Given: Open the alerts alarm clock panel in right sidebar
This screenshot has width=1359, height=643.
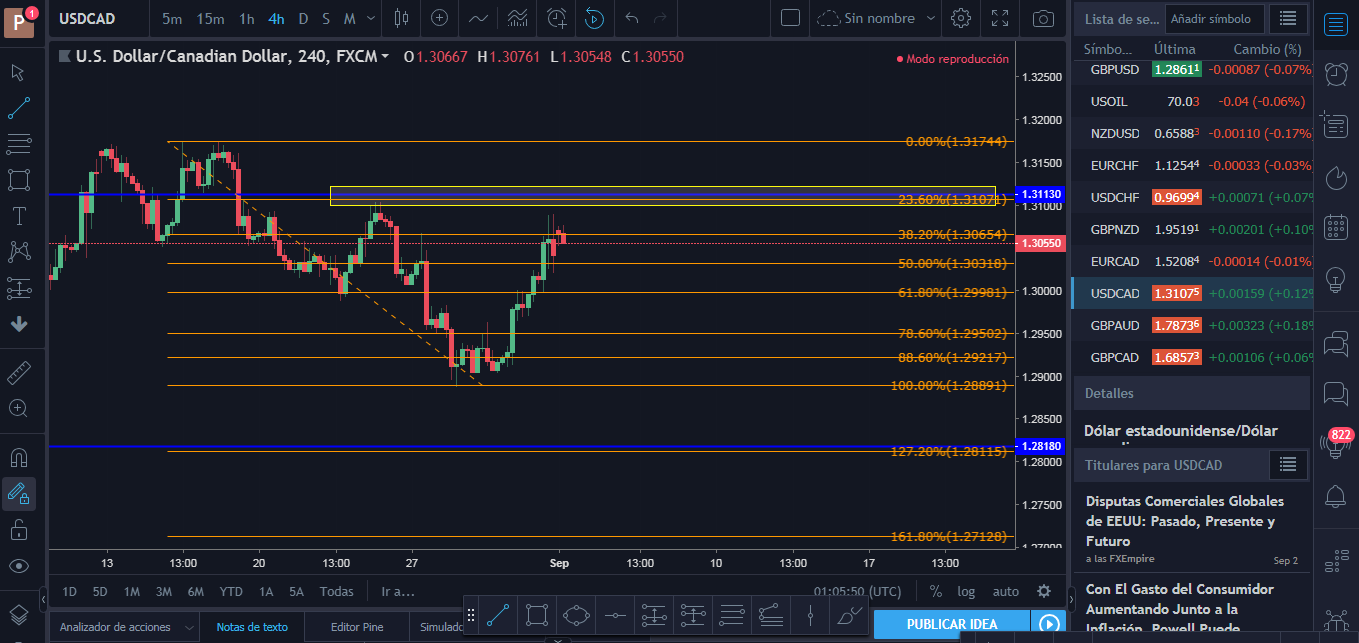Looking at the screenshot, I should pos(1334,73).
